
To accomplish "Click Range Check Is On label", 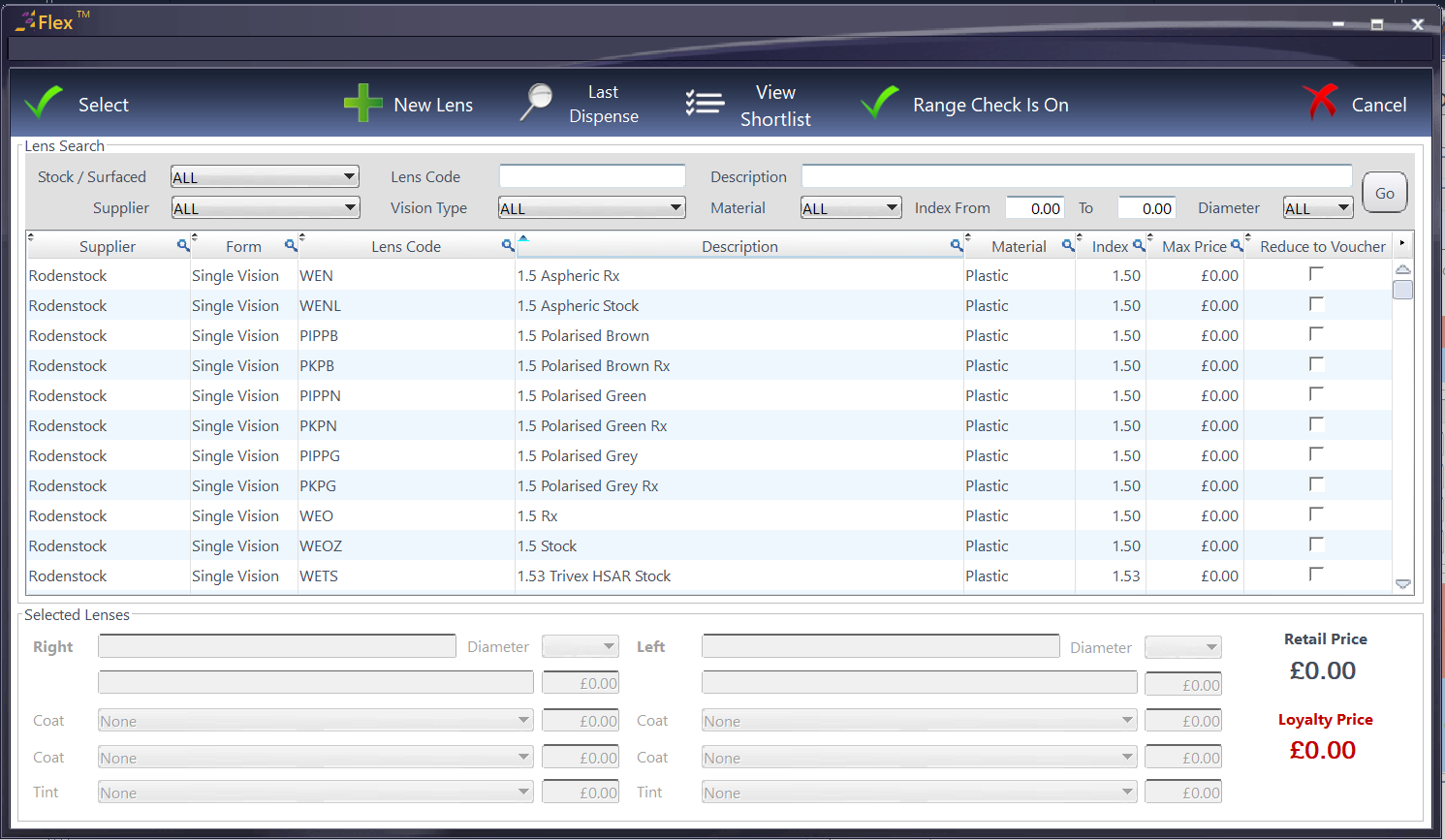I will click(x=990, y=105).
